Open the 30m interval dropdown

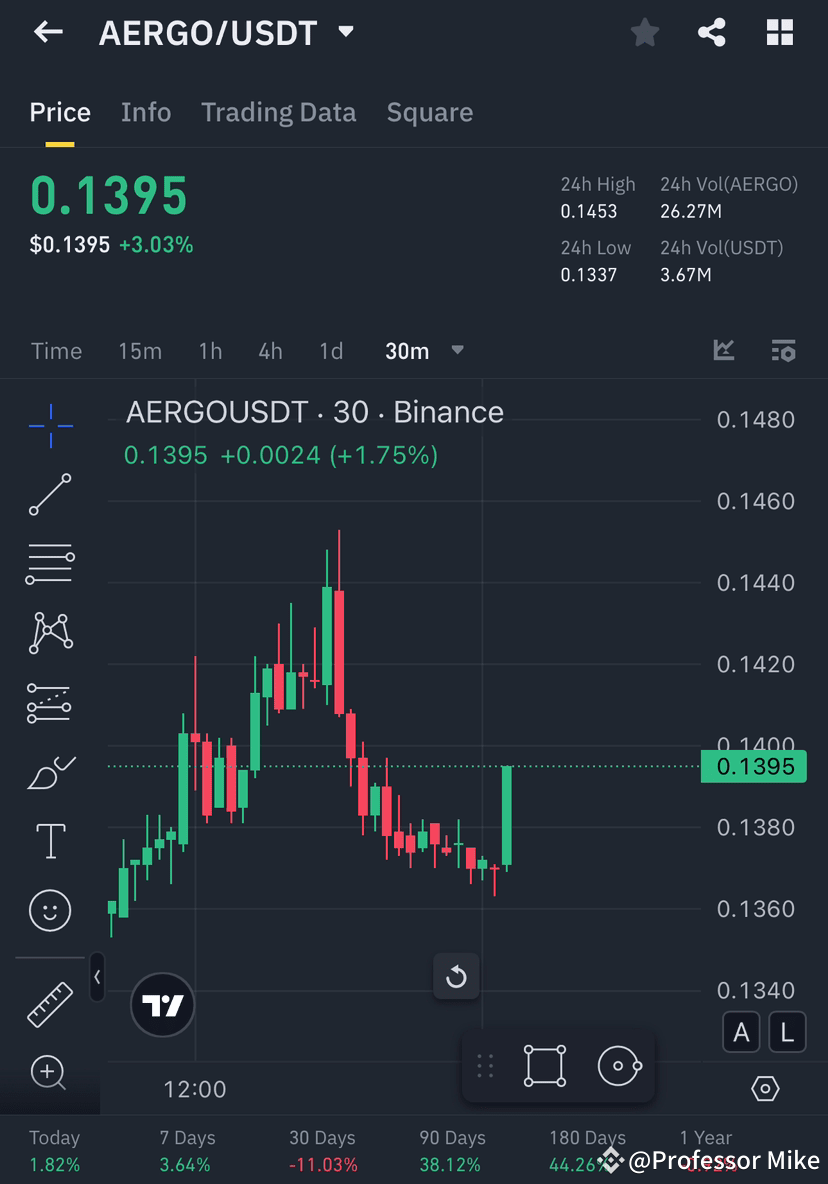[x=424, y=351]
